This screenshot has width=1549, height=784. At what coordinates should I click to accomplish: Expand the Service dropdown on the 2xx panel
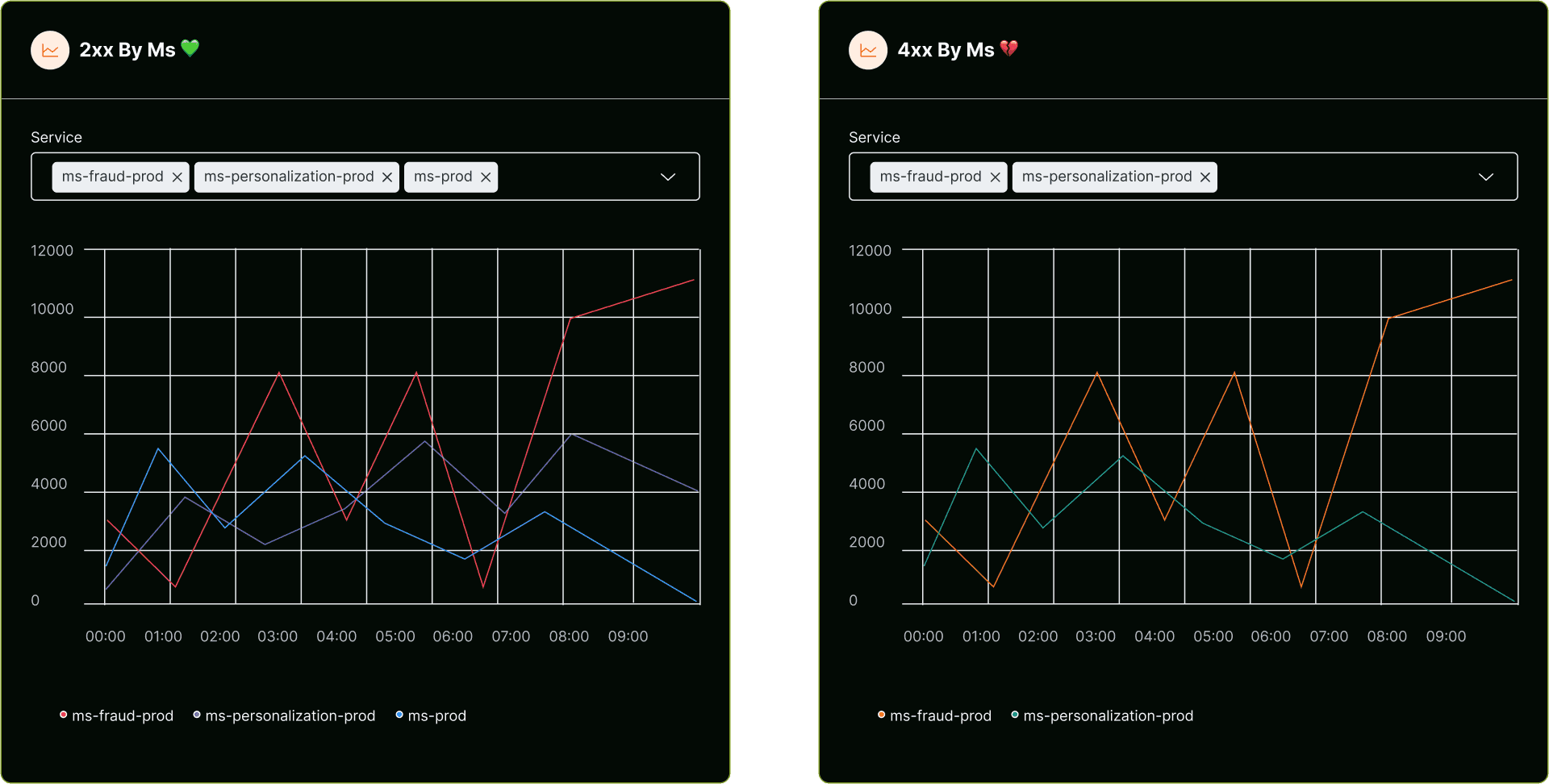(x=668, y=177)
